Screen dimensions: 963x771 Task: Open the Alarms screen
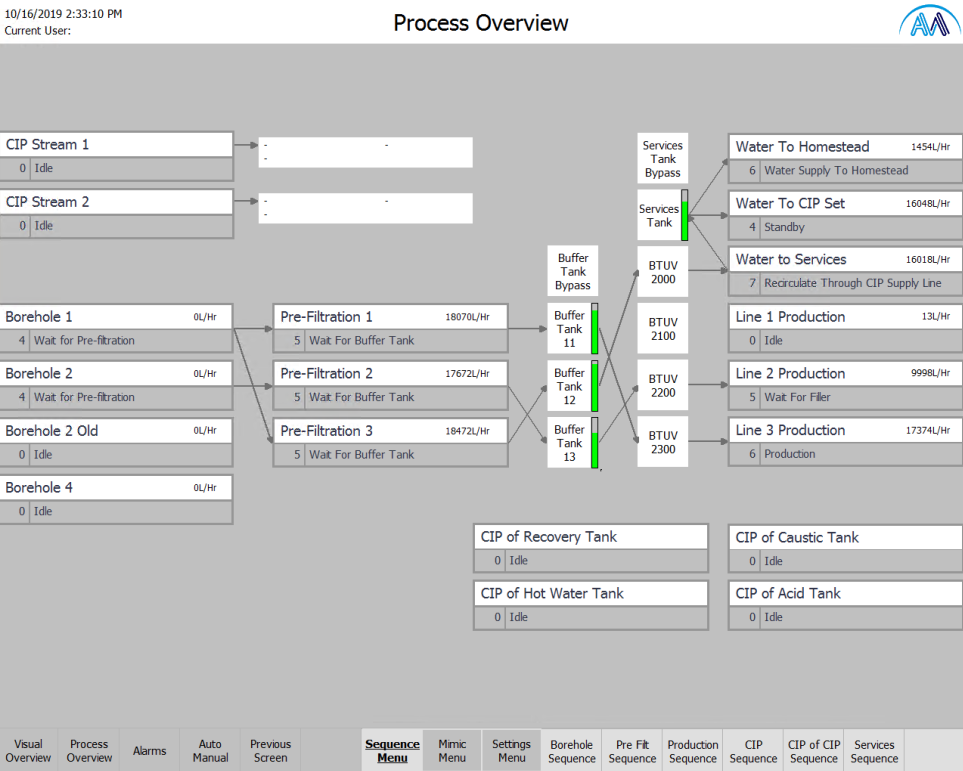point(149,751)
